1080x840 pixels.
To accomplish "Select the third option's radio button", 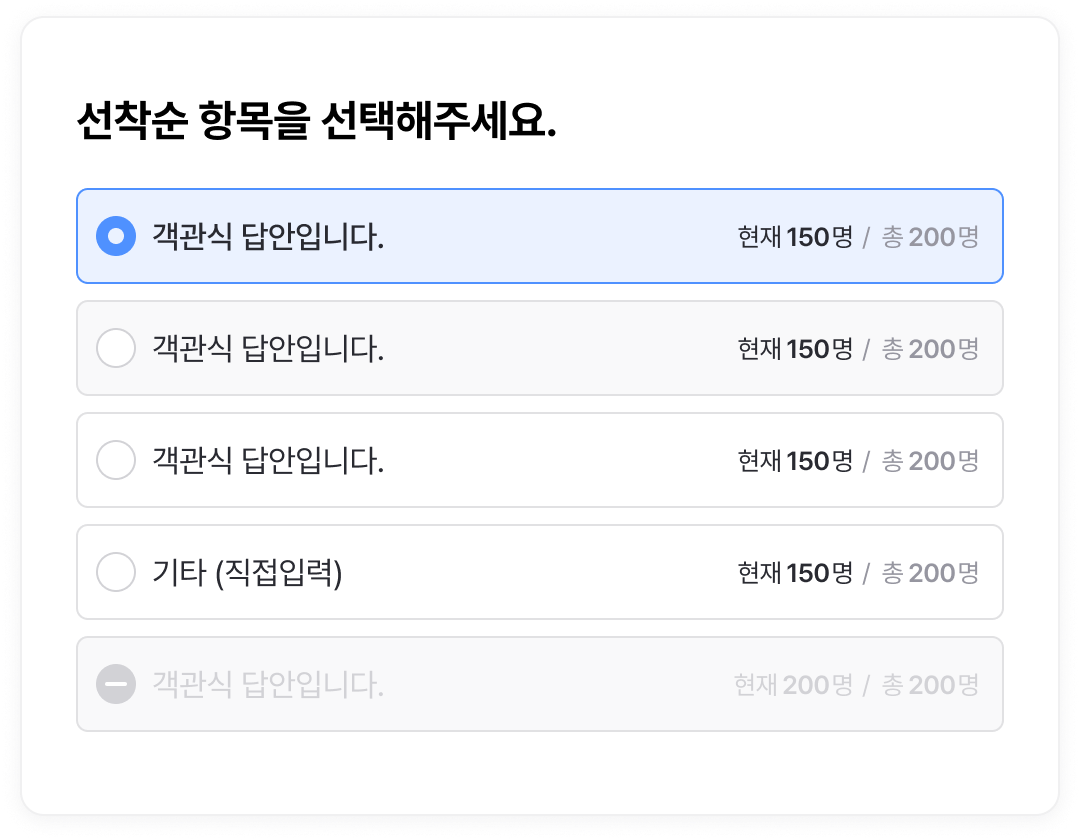I will click(116, 461).
